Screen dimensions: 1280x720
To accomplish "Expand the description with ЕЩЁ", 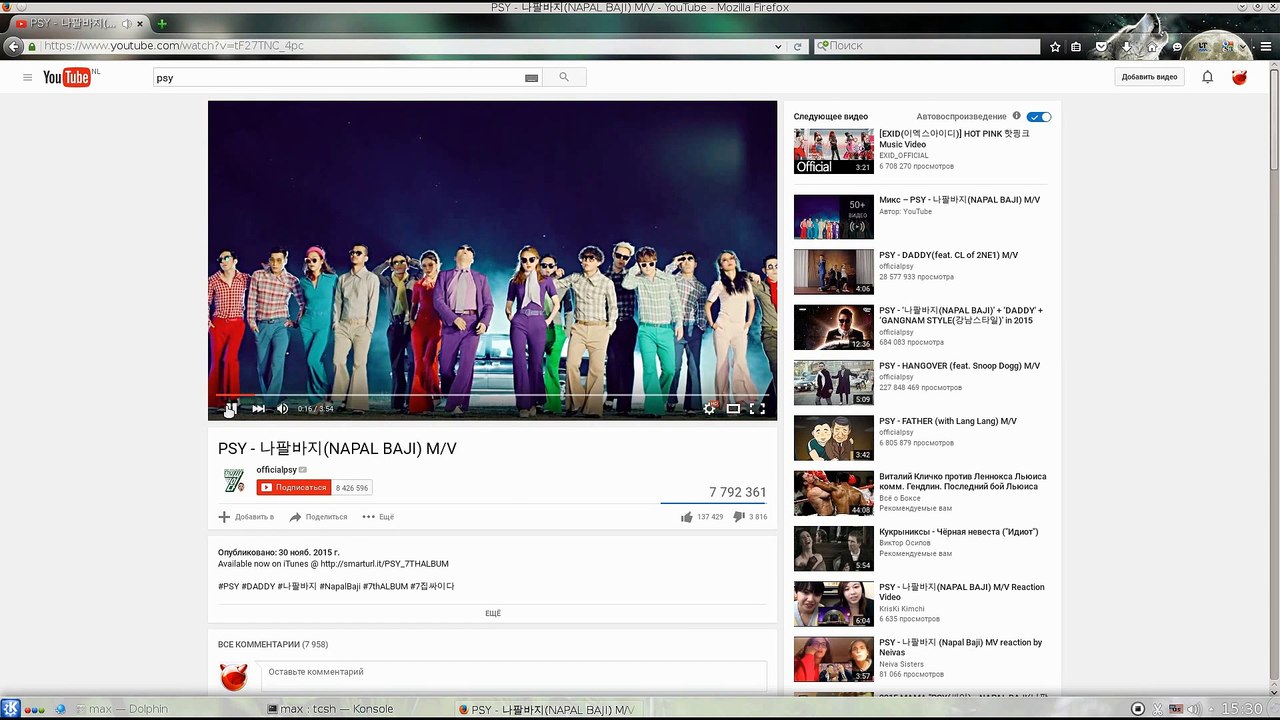I will 493,613.
